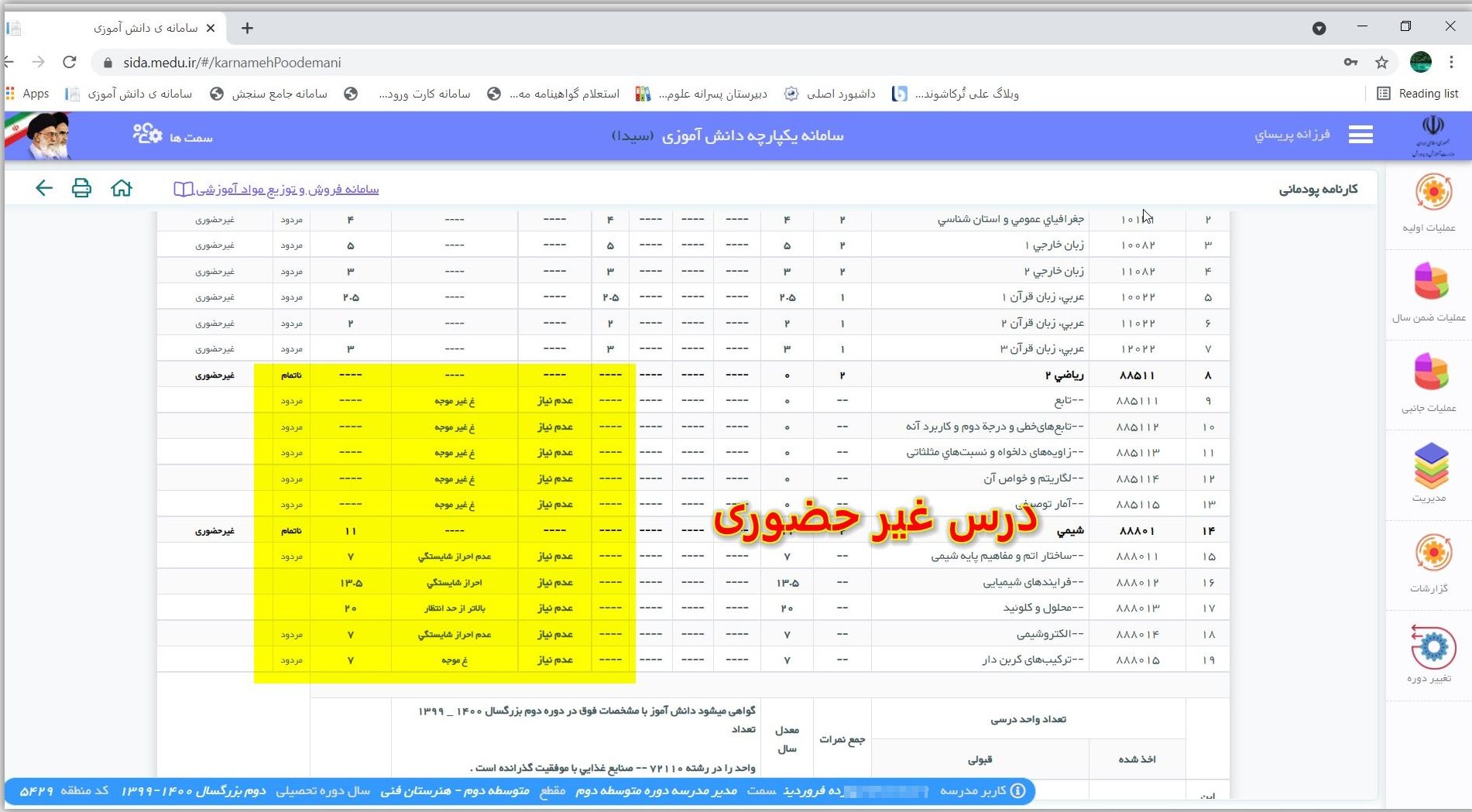The image size is (1472, 812).
Task: Click the back arrow icon in page toolbar
Action: tap(44, 188)
